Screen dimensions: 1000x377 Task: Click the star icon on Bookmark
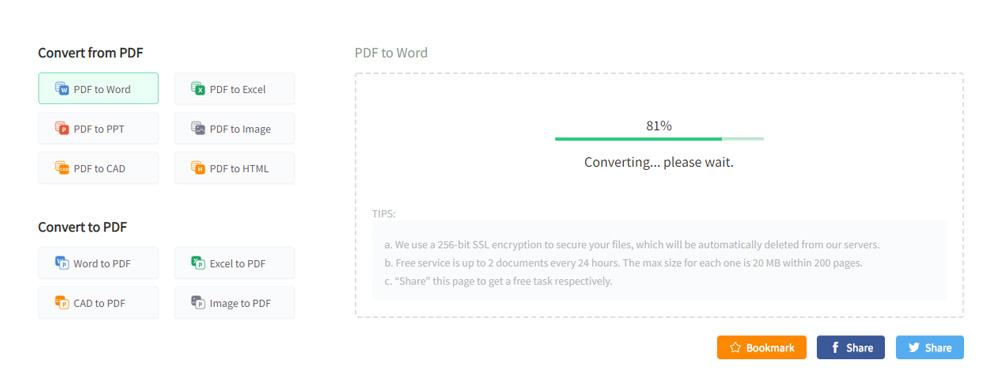[735, 348]
